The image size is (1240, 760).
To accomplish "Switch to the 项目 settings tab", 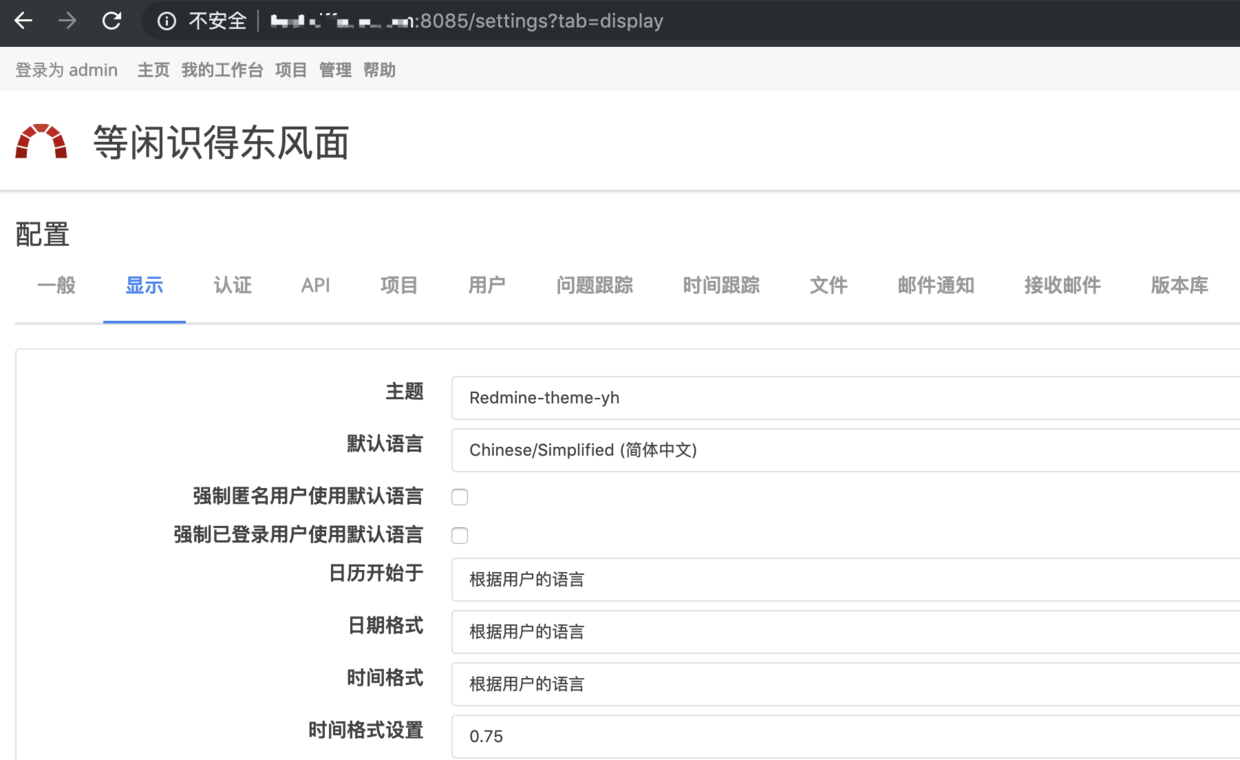I will tap(399, 286).
